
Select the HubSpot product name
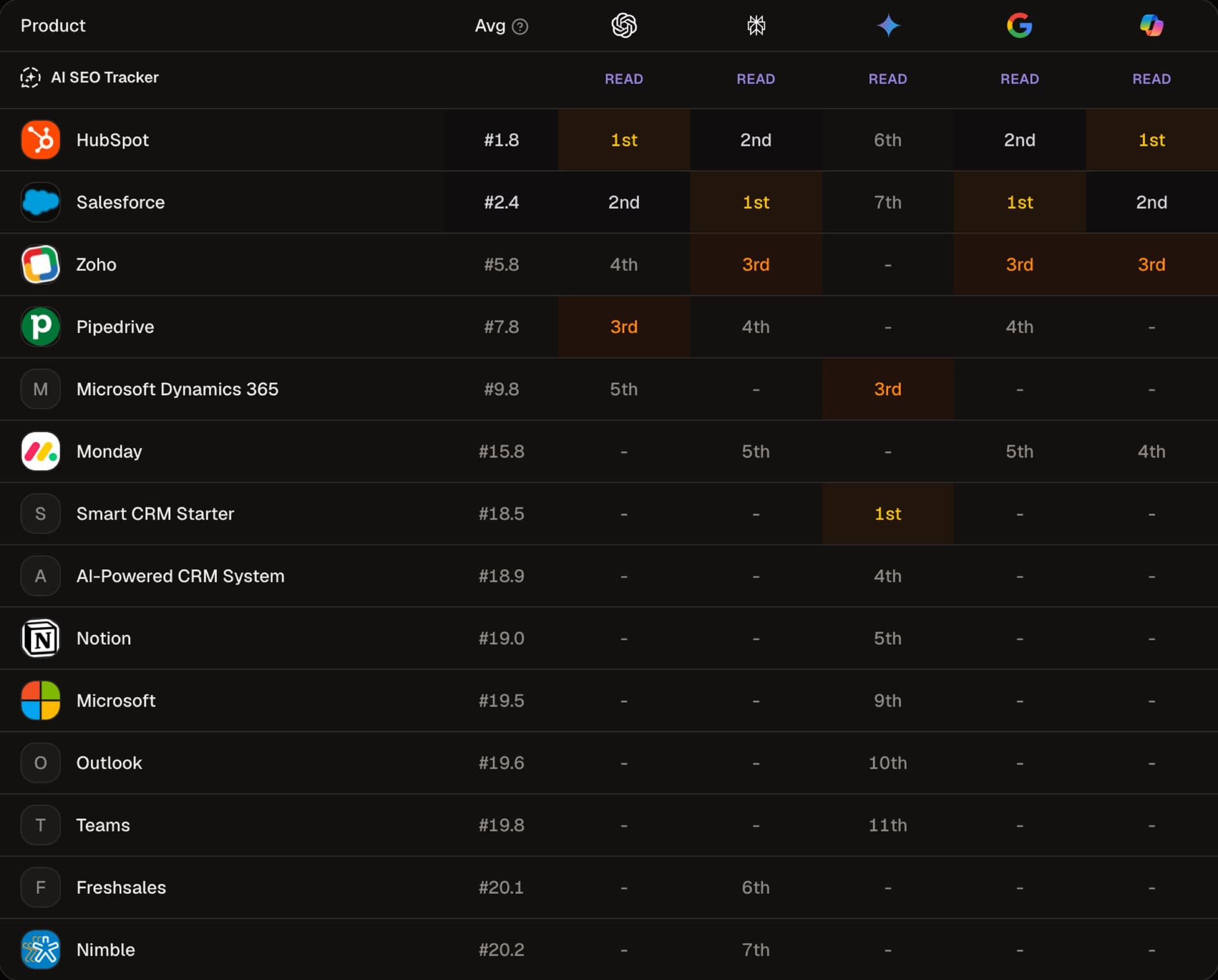pos(112,140)
